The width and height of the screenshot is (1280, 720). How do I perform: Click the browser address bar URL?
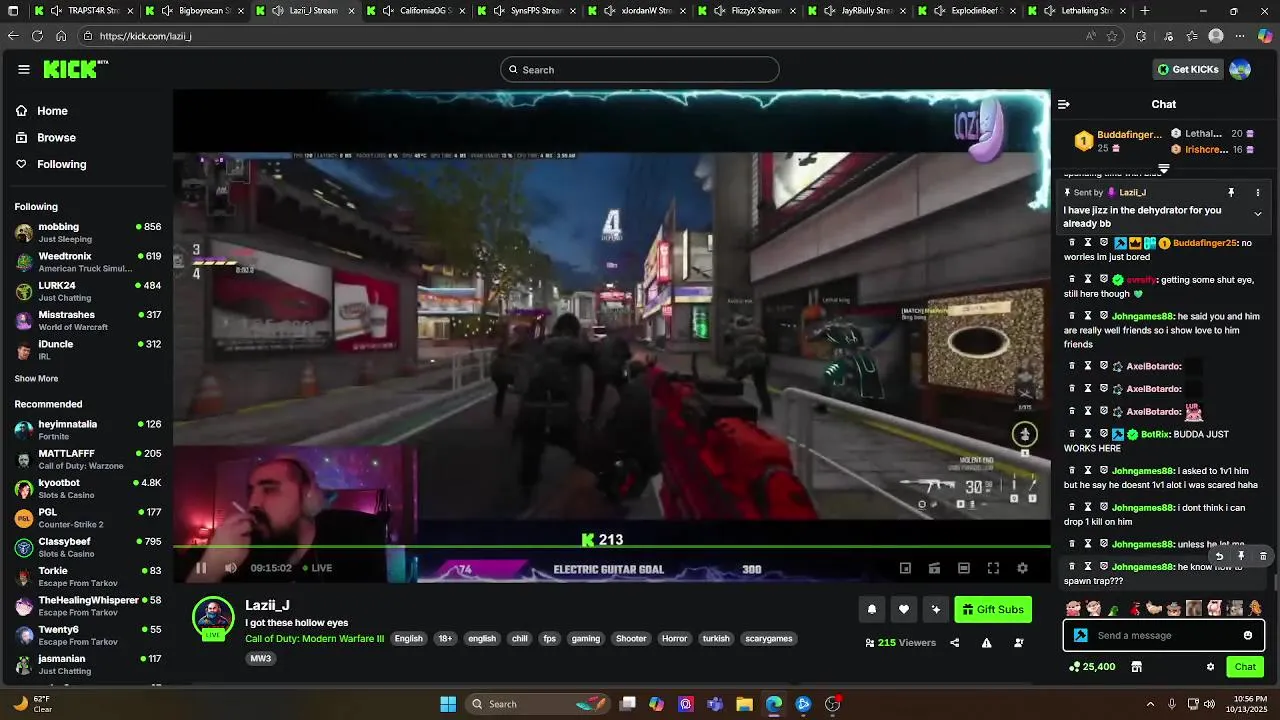pyautogui.click(x=145, y=35)
